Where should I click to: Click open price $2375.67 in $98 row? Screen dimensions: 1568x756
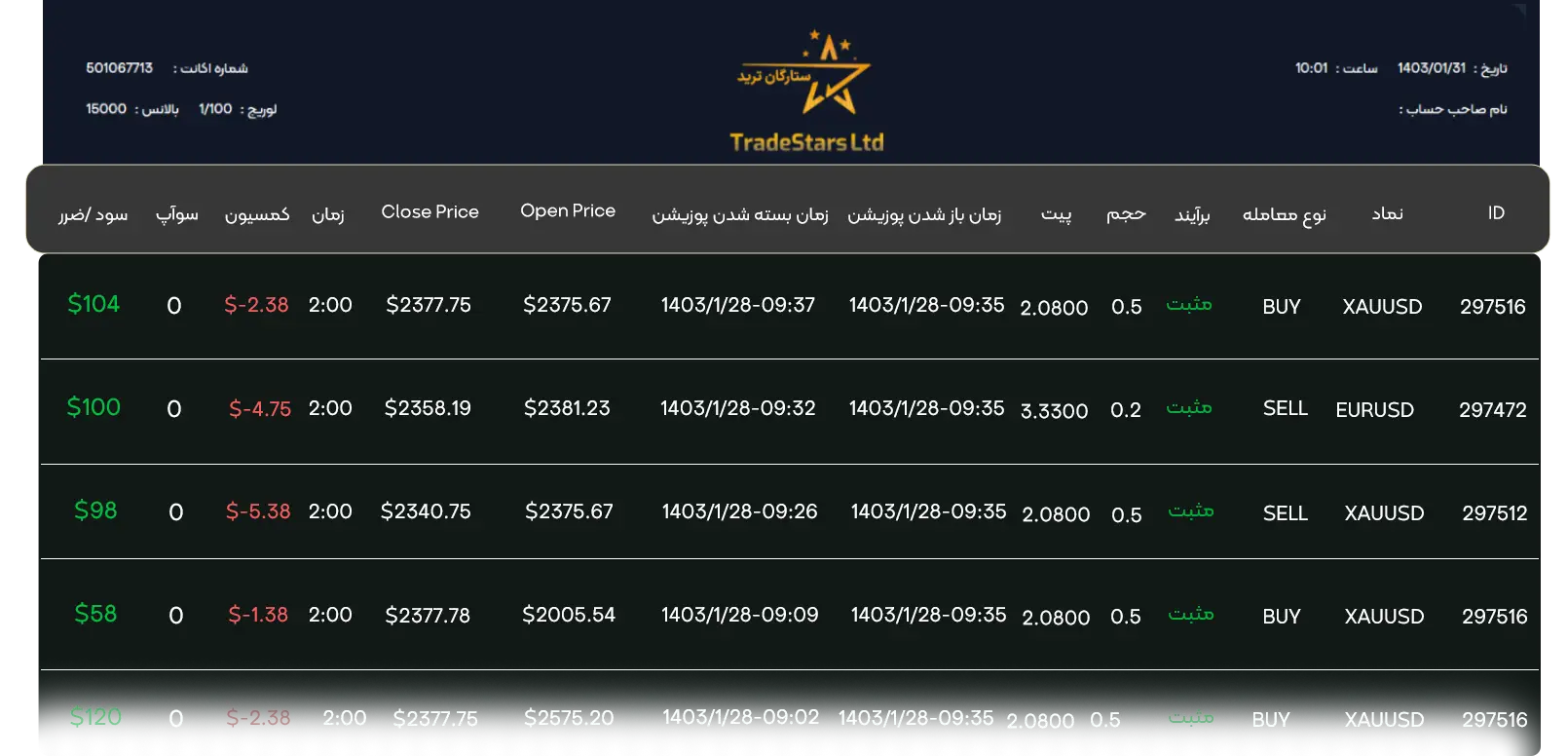569,511
